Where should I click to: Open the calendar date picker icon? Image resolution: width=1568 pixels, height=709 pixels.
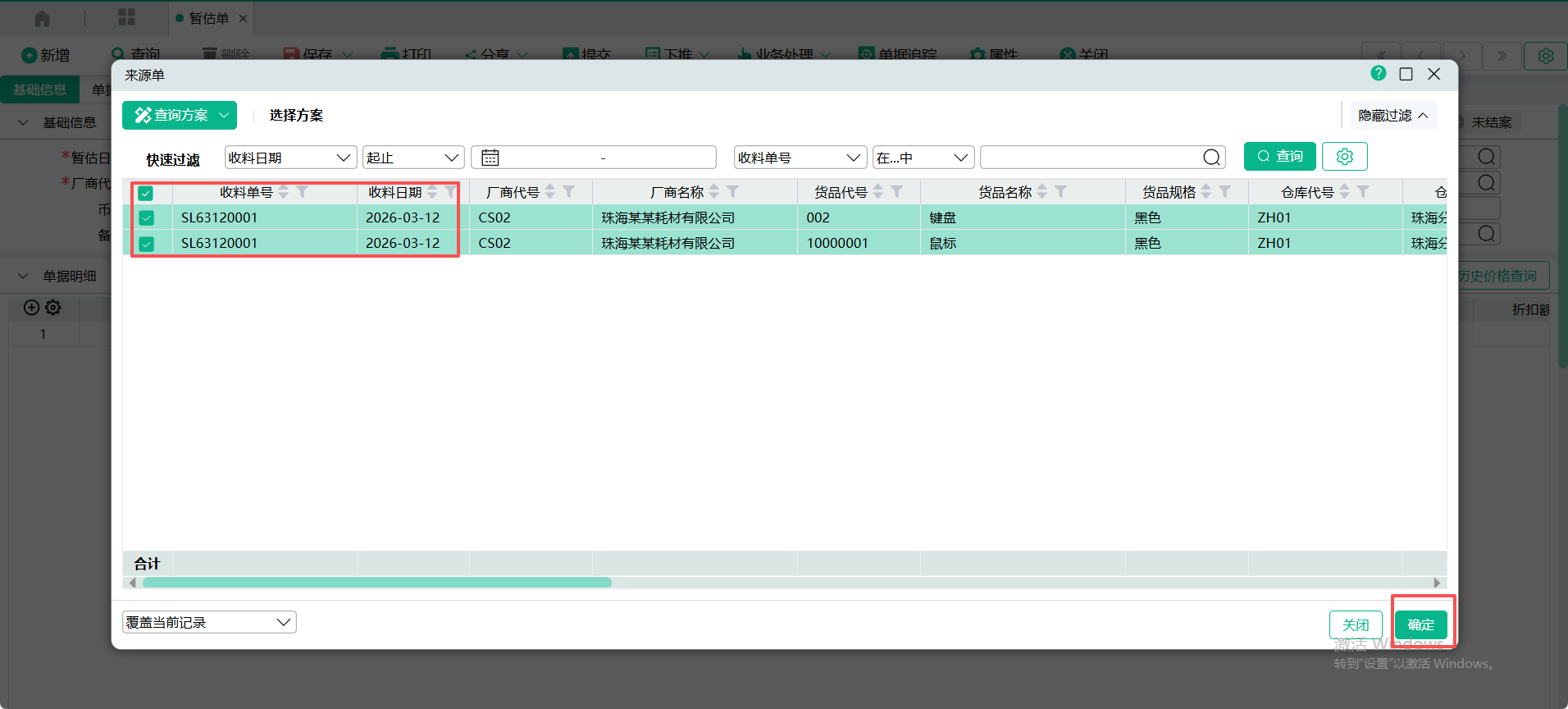pos(490,158)
